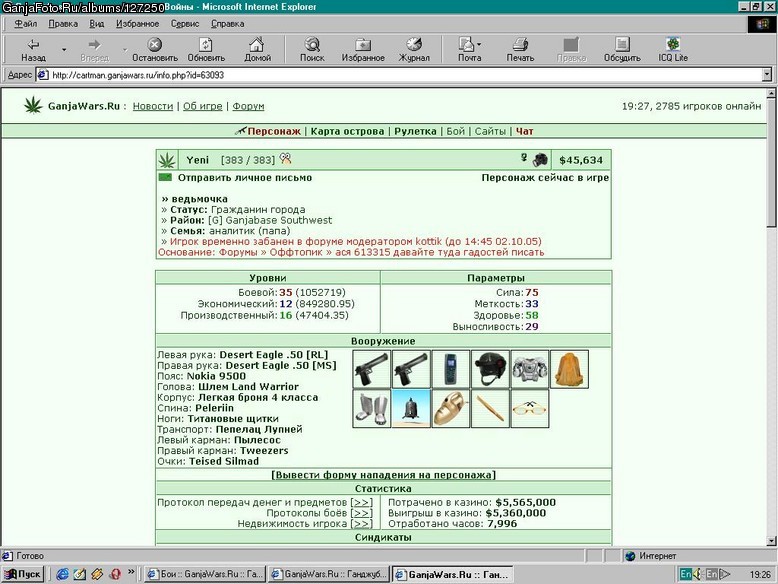Open Search (Поиск) toolbar icon
Screen dimensions: 778x584
pyautogui.click(x=312, y=49)
